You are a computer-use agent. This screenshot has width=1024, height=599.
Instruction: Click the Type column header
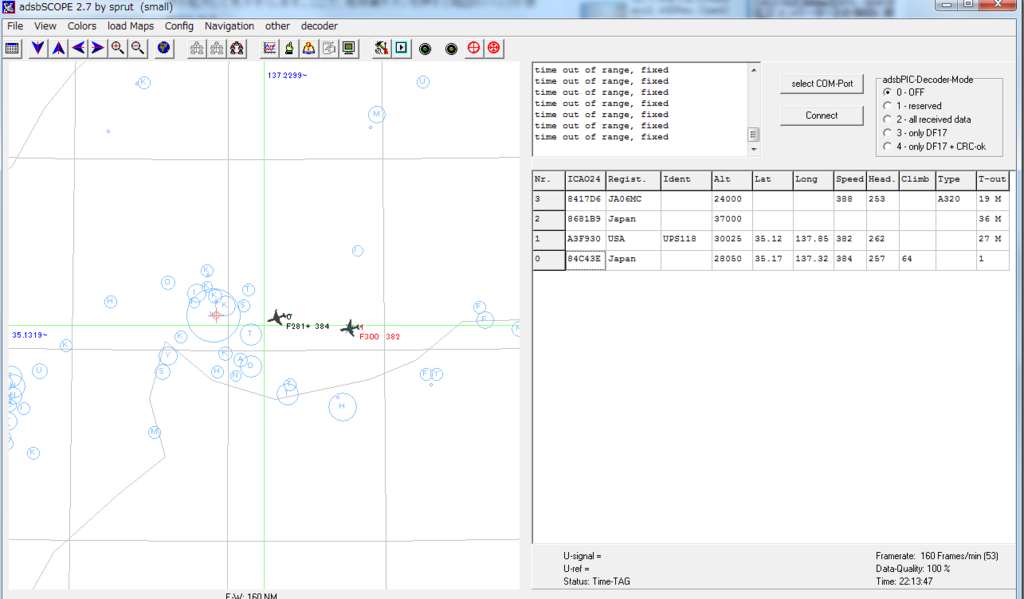click(955, 180)
